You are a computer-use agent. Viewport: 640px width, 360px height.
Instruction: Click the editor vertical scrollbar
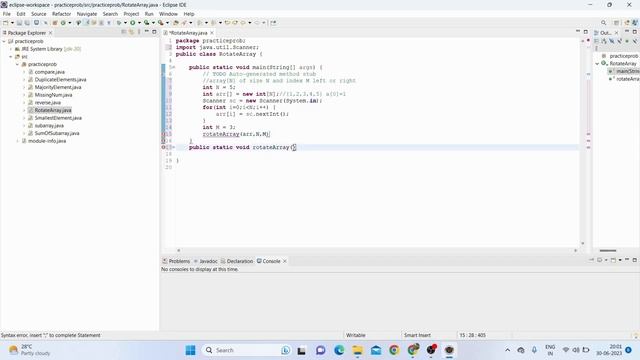[x=582, y=141]
